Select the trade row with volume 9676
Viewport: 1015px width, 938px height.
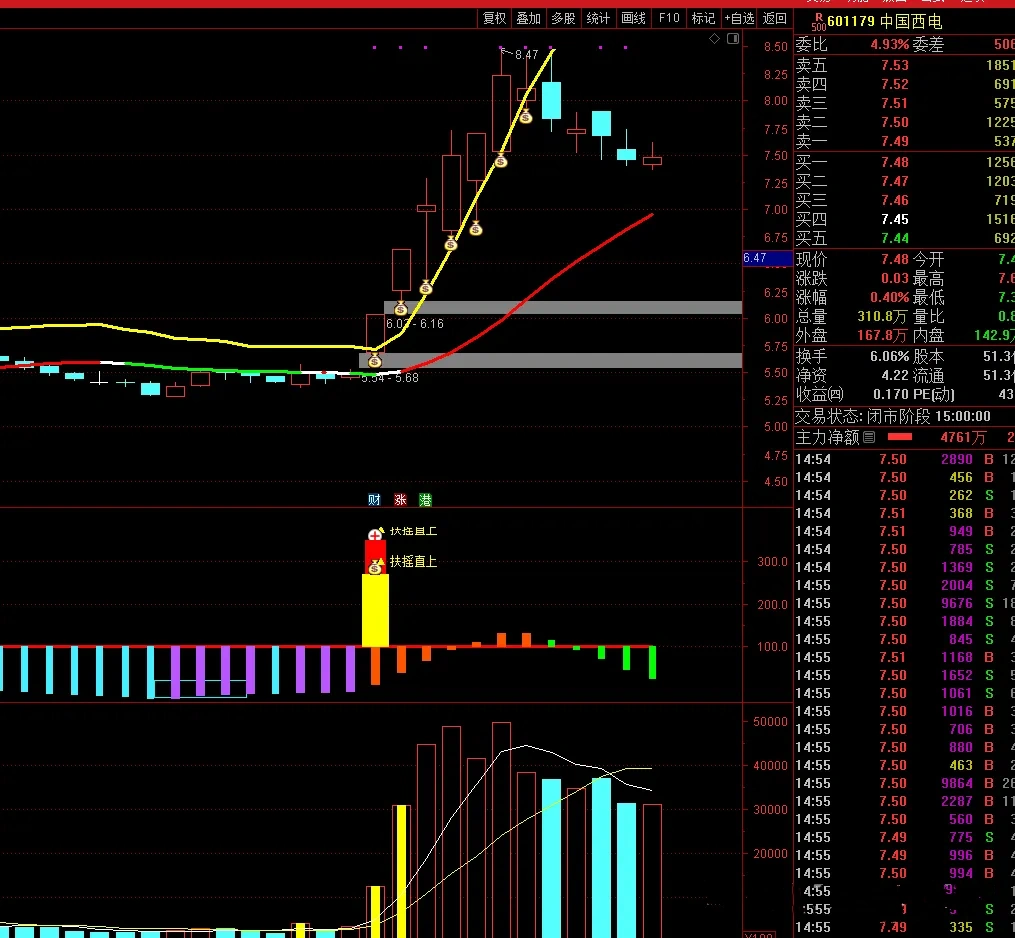[x=904, y=603]
